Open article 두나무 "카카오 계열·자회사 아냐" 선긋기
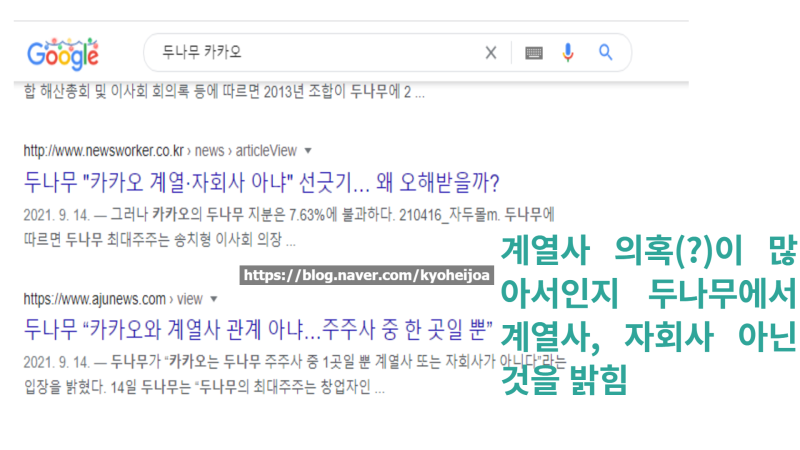The width and height of the screenshot is (800, 450). 261,182
